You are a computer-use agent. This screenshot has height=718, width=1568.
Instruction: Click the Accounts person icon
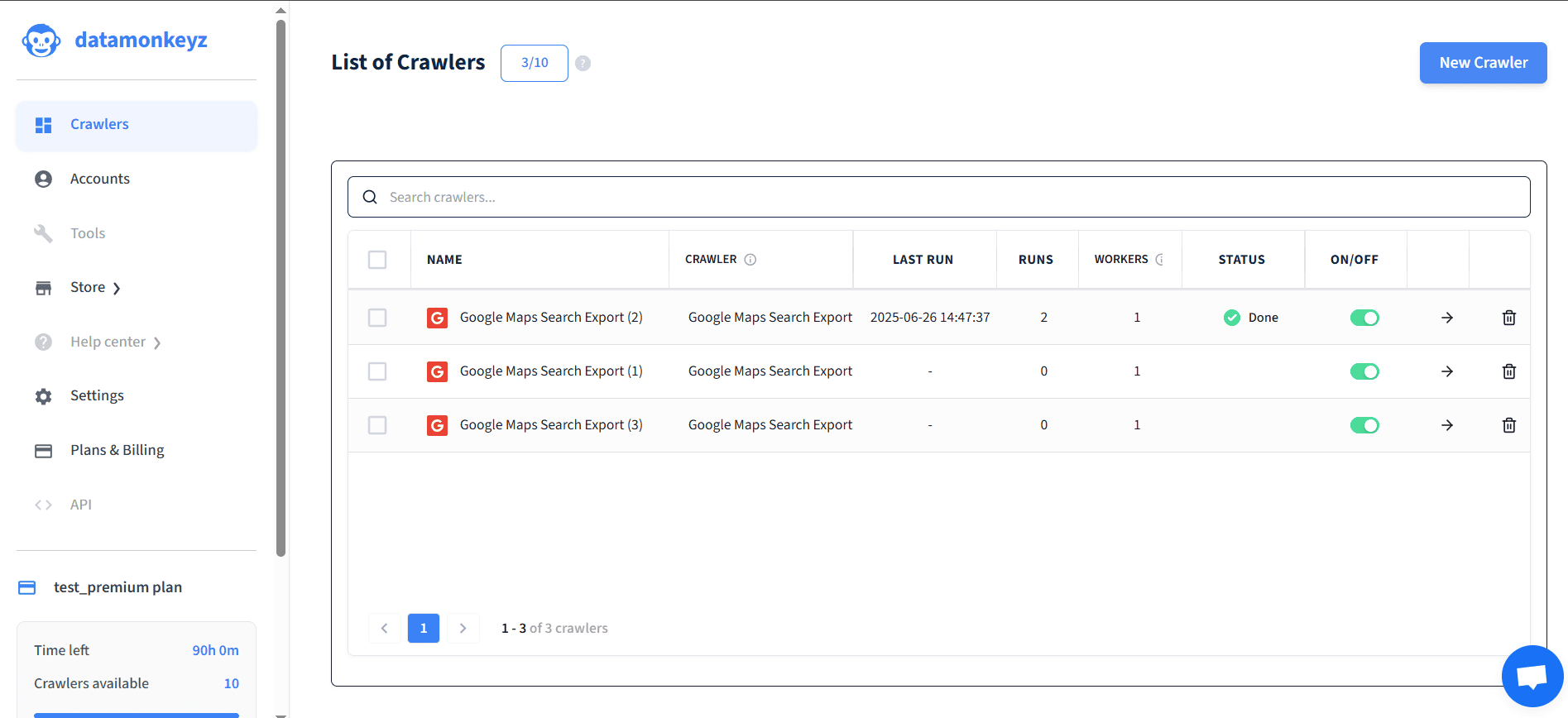[44, 179]
